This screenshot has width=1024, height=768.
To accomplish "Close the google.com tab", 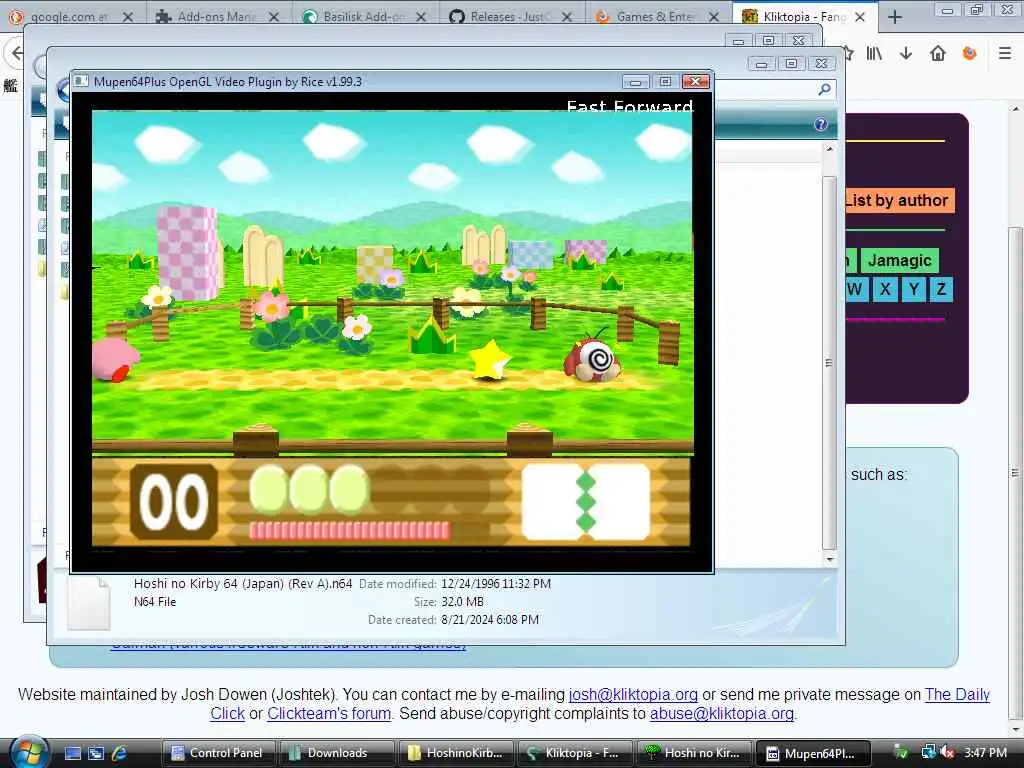I will (128, 17).
